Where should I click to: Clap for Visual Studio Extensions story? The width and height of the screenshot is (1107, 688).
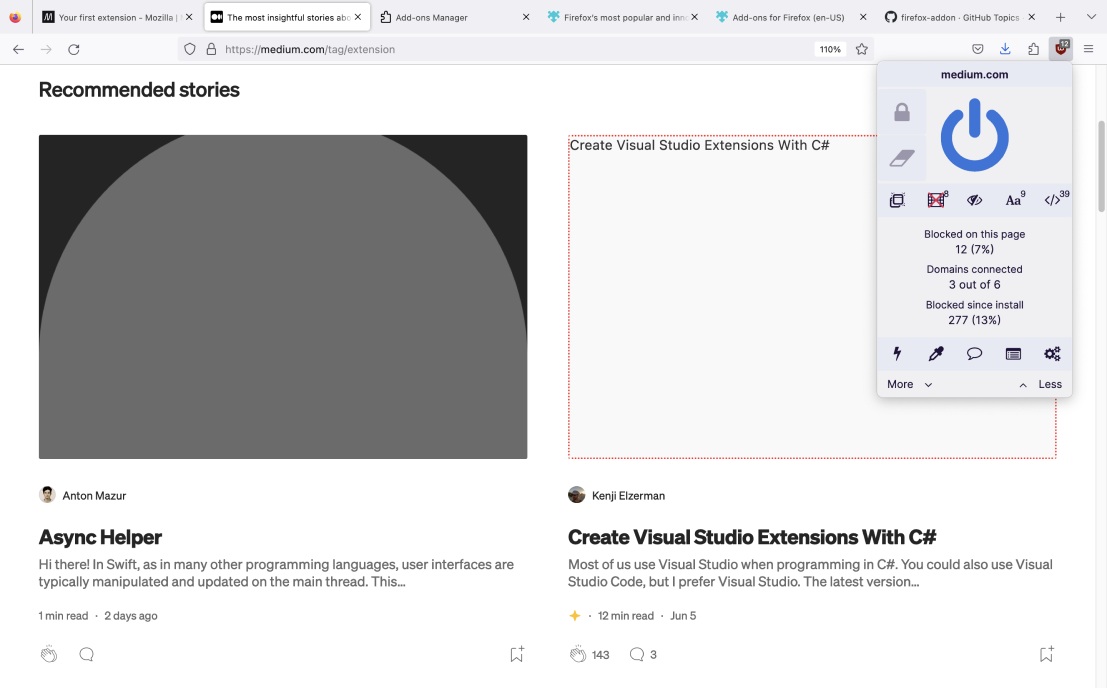(578, 654)
